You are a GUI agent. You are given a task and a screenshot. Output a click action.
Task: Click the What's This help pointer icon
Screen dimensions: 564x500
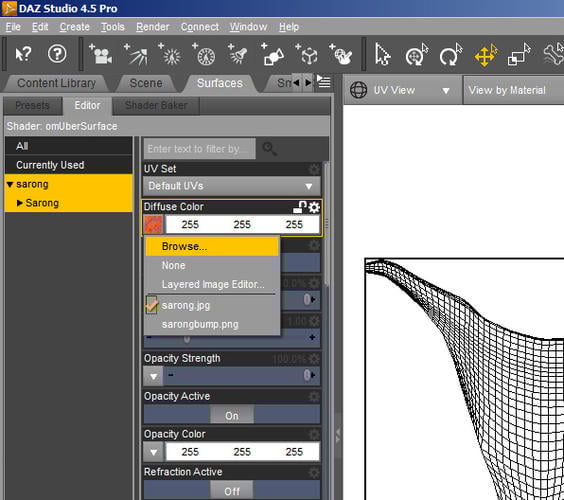[24, 55]
